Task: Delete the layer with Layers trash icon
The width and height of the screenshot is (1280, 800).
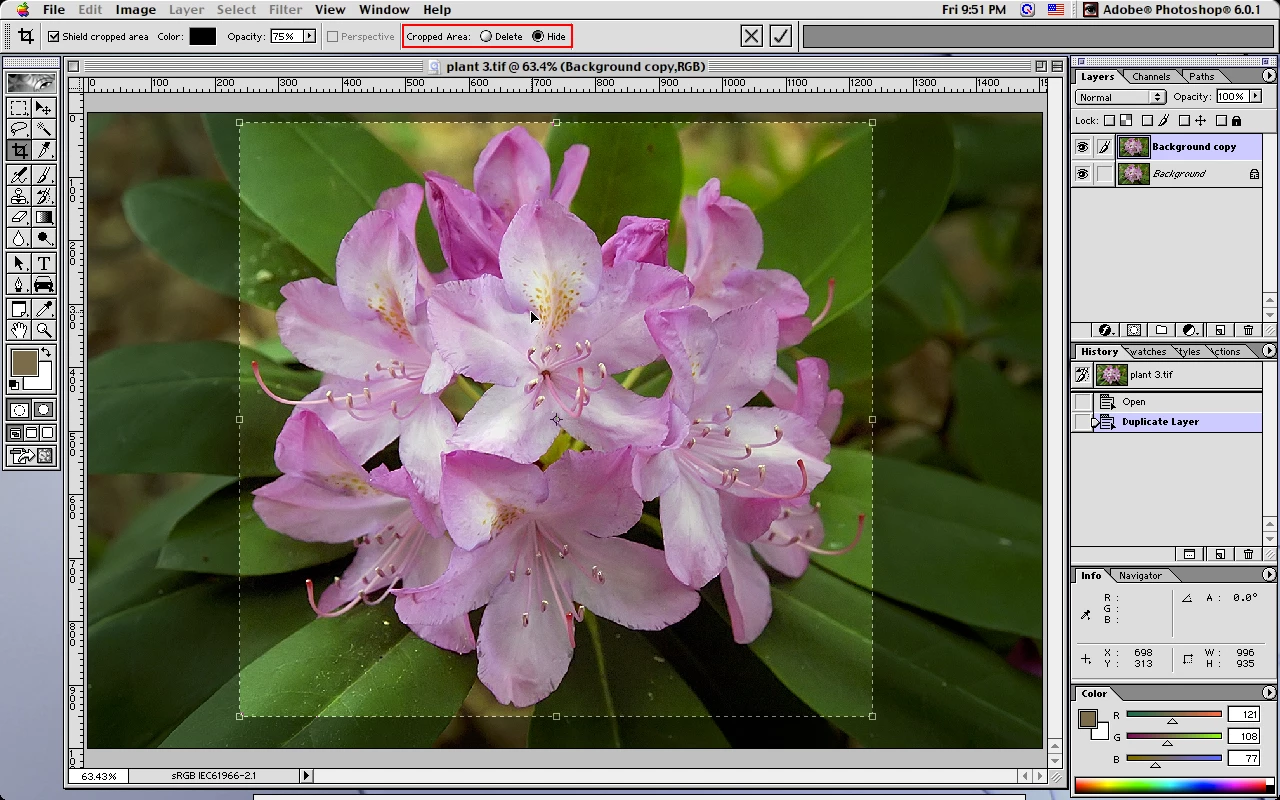Action: tap(1248, 330)
